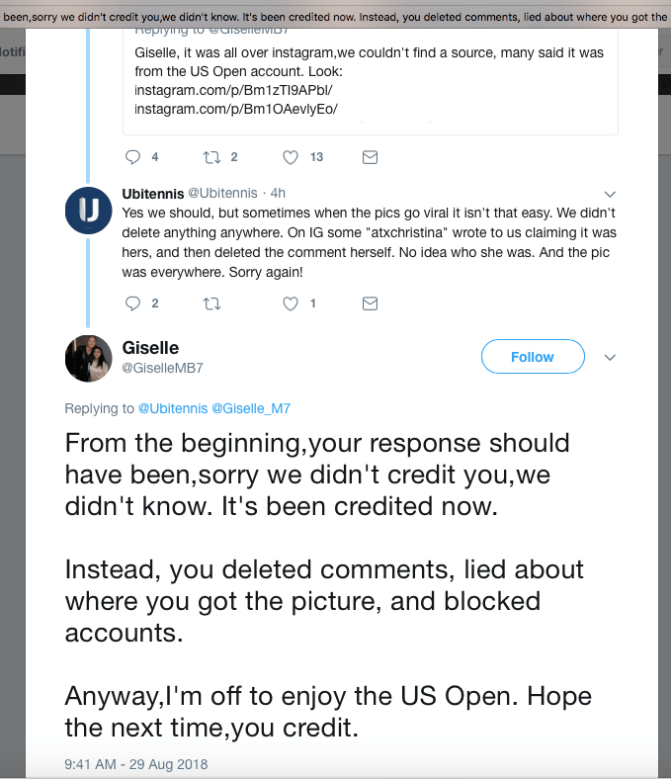
Task: Click the @Ubitennis mention in replying-to line
Action: click(x=172, y=409)
